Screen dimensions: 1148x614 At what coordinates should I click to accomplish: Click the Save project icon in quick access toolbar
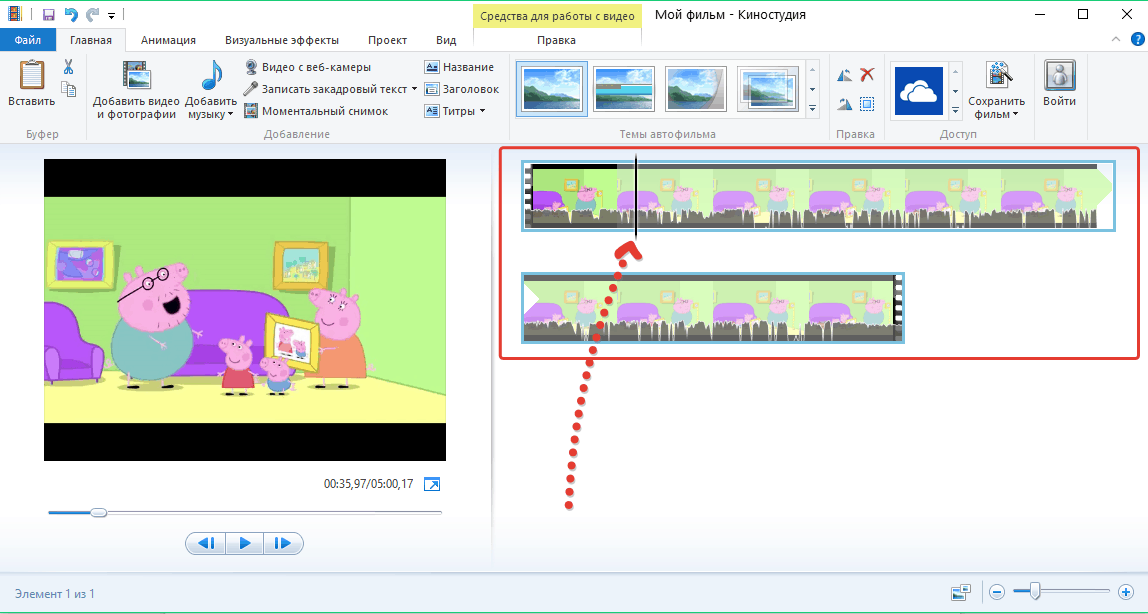[x=48, y=15]
